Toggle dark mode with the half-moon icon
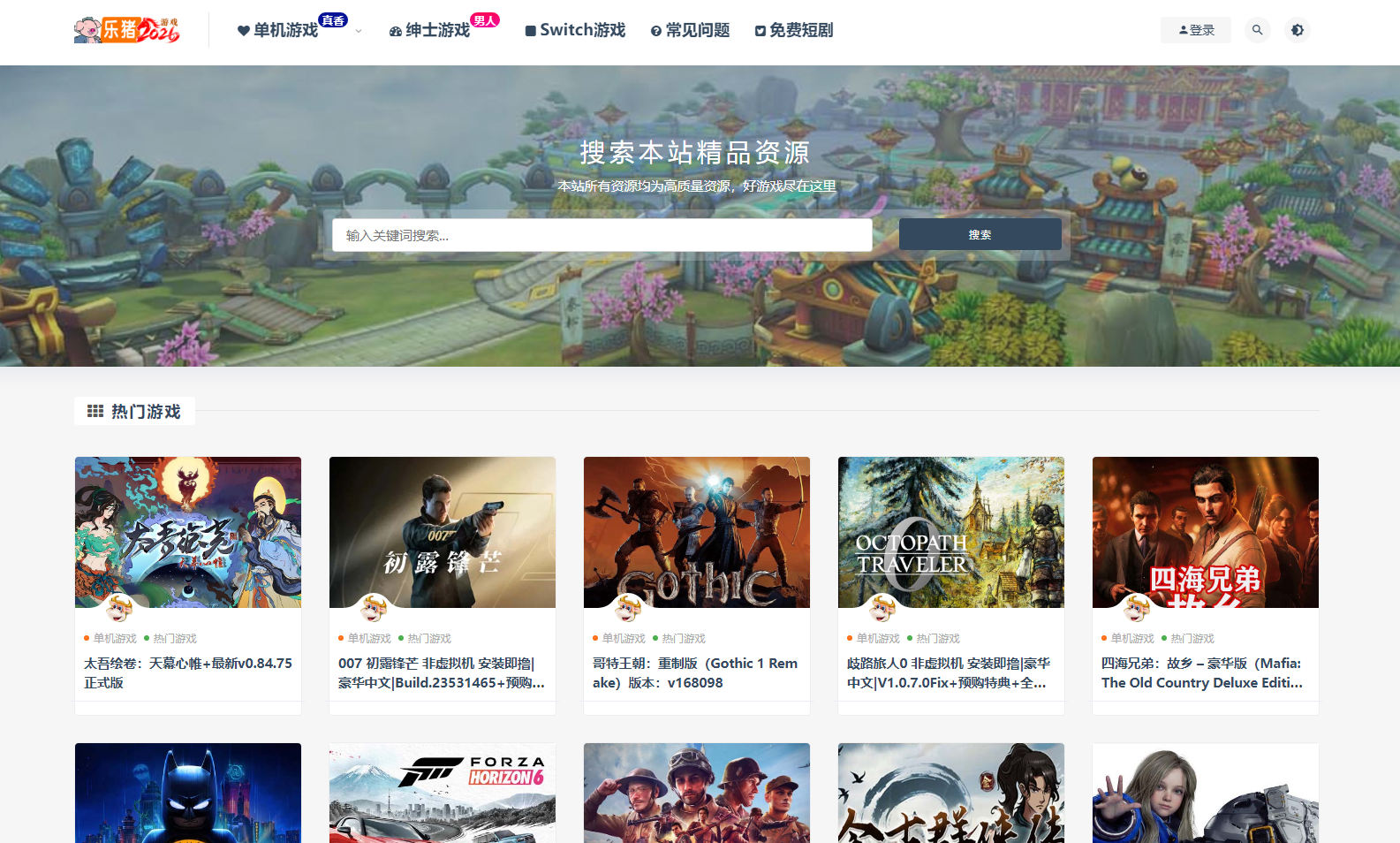 [x=1297, y=30]
